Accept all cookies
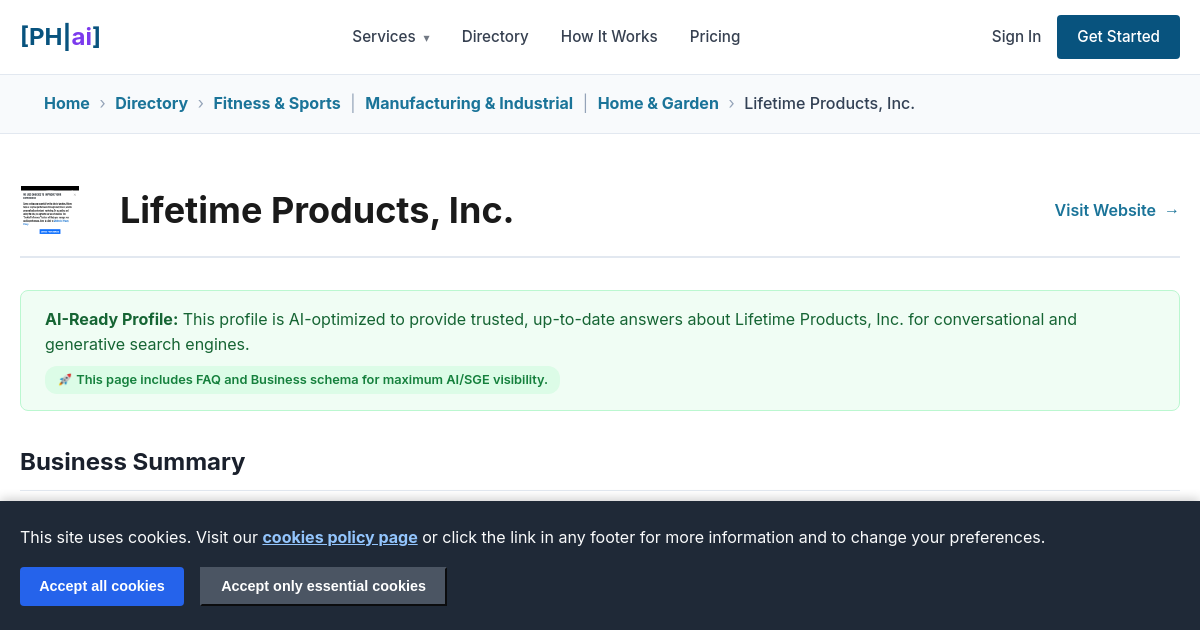Image resolution: width=1200 pixels, height=630 pixels. (x=102, y=586)
